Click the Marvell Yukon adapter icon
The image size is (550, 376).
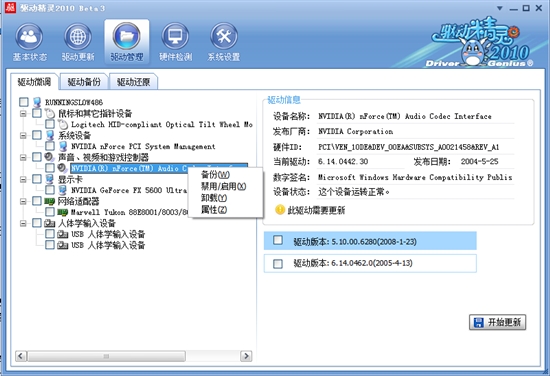click(62, 212)
